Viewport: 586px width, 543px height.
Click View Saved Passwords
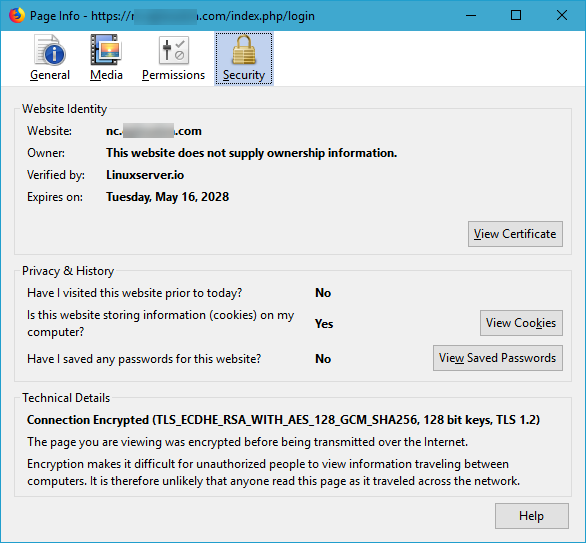497,358
